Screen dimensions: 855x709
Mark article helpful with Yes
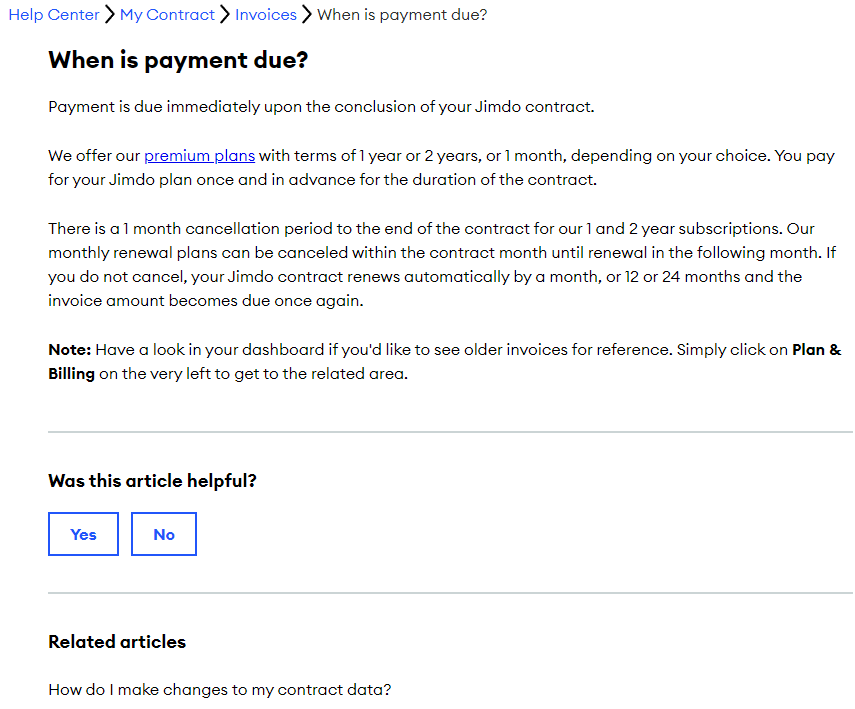[x=83, y=534]
